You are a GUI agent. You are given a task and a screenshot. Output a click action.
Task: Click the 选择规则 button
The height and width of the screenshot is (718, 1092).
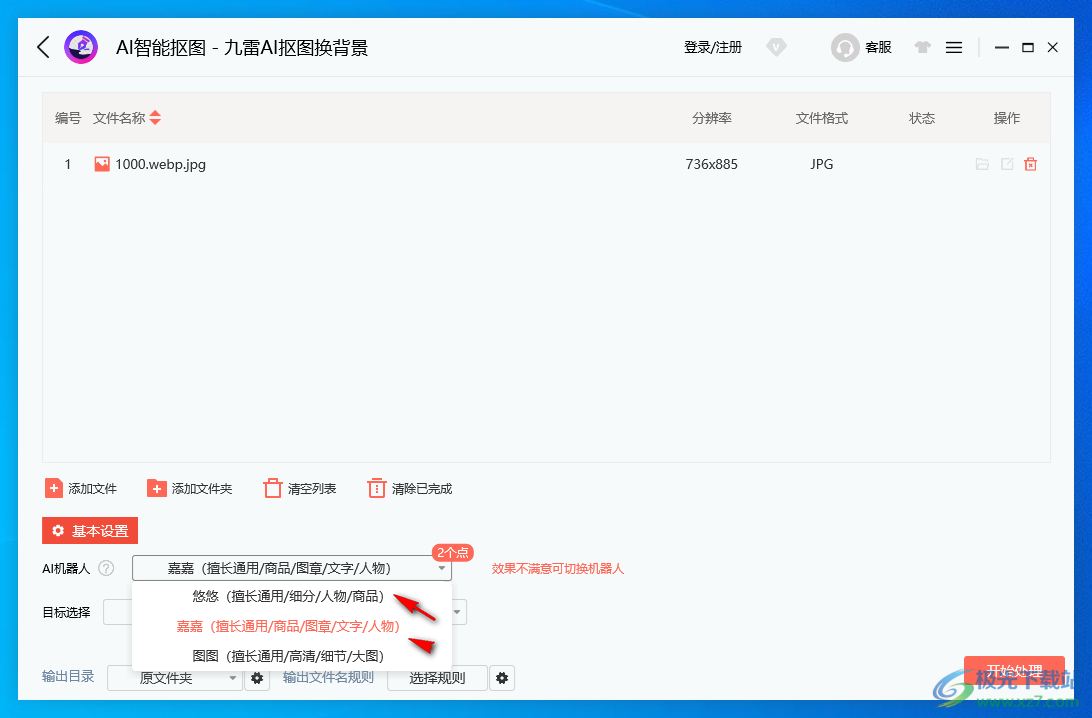437,678
